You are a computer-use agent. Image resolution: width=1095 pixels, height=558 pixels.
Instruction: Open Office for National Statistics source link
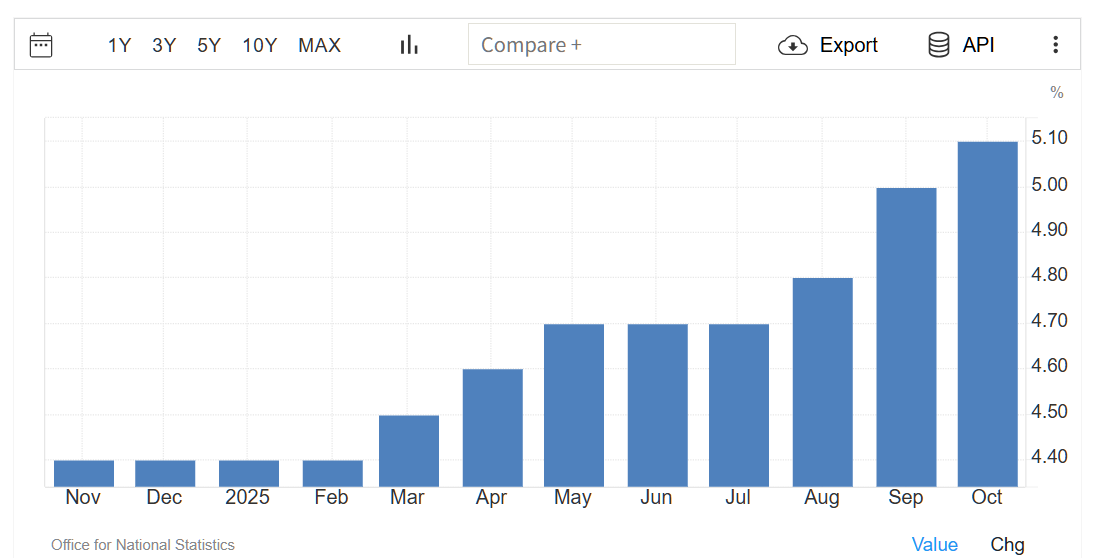[x=143, y=545]
